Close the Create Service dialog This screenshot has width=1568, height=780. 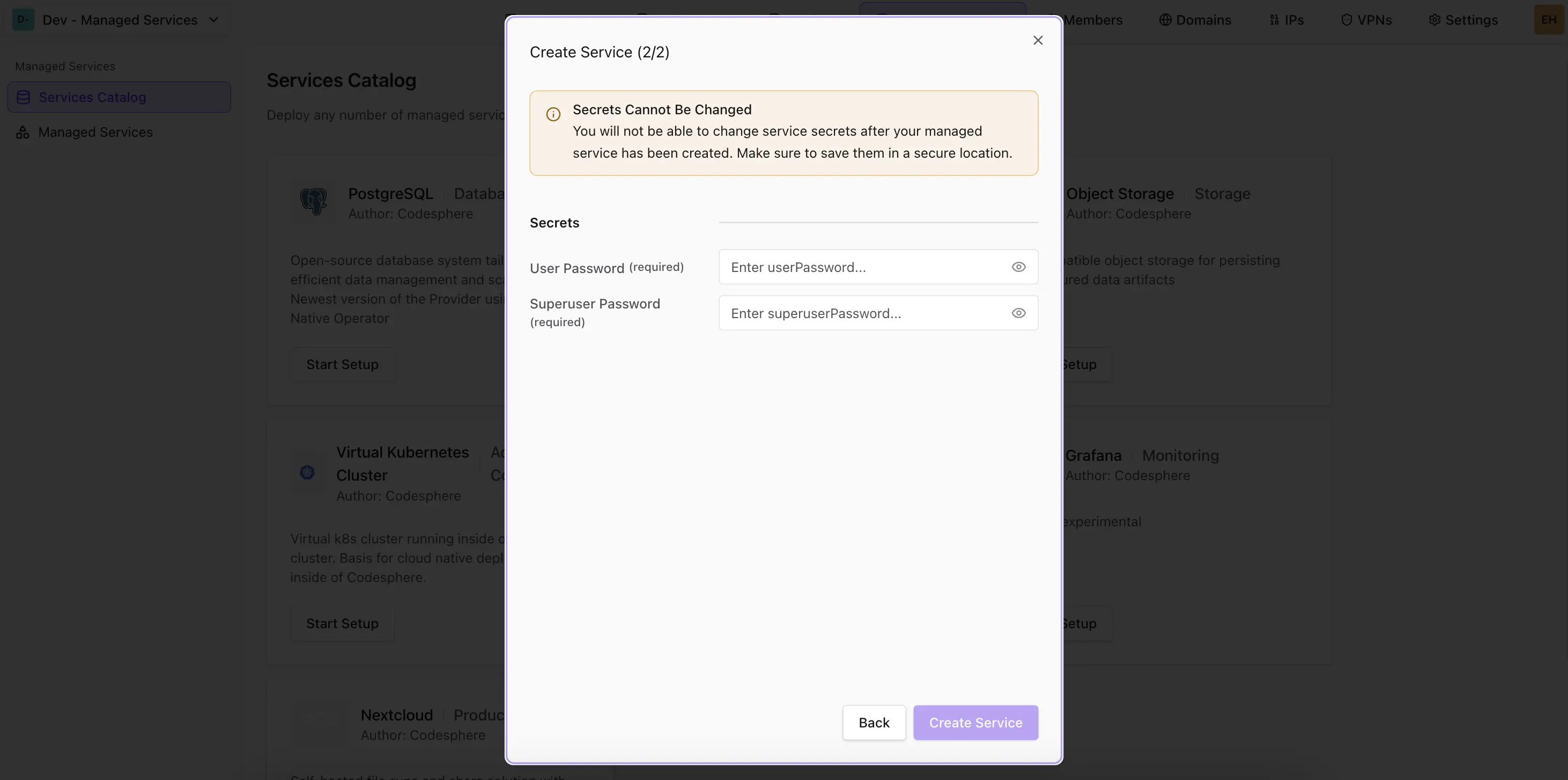(x=1038, y=40)
